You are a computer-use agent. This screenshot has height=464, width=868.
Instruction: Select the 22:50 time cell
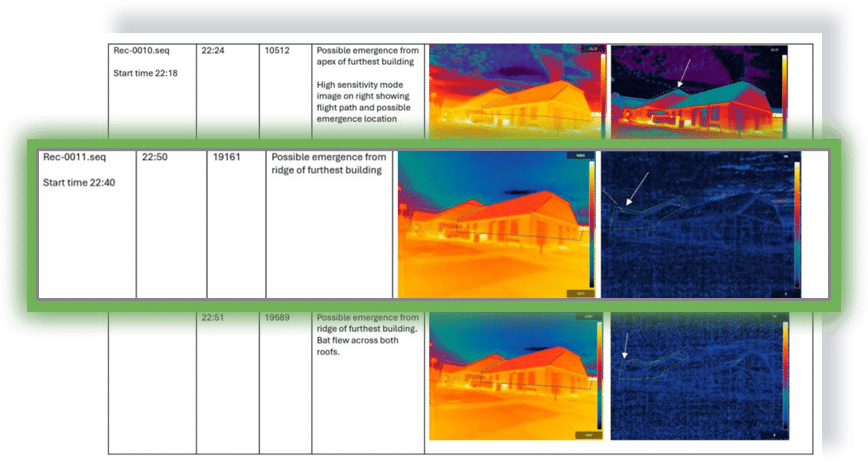pos(172,224)
